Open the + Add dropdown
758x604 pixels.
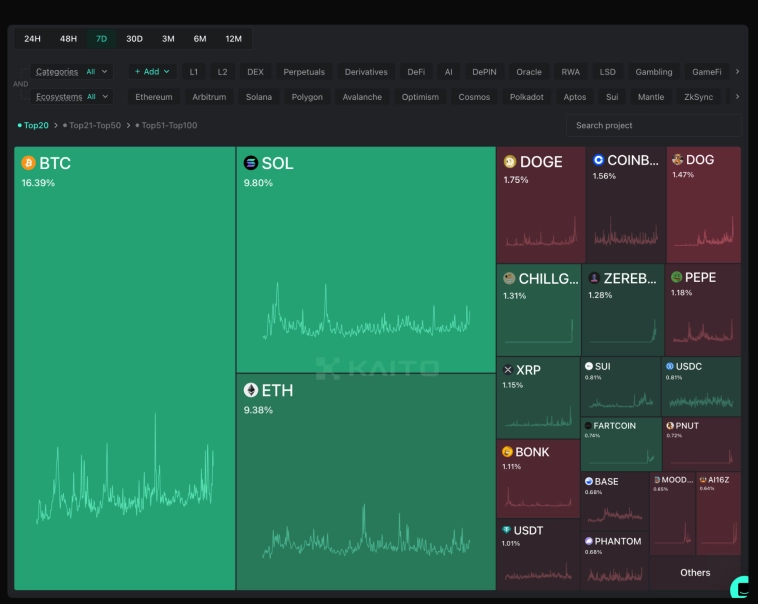point(152,72)
